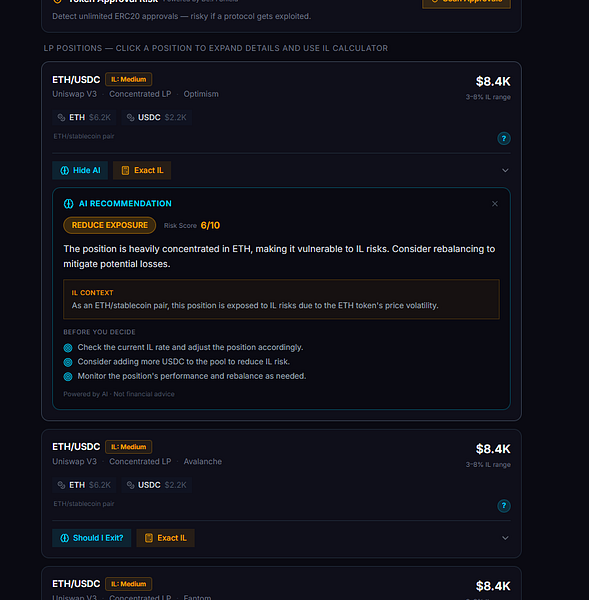Click USDC token chip in Avalanche position
589x600 pixels.
[x=157, y=485]
